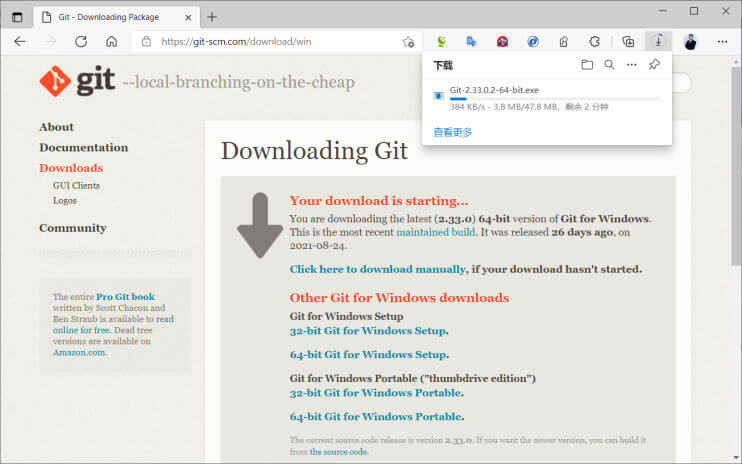Toggle the Downloads toolbar button
The height and width of the screenshot is (464, 742).
(658, 41)
